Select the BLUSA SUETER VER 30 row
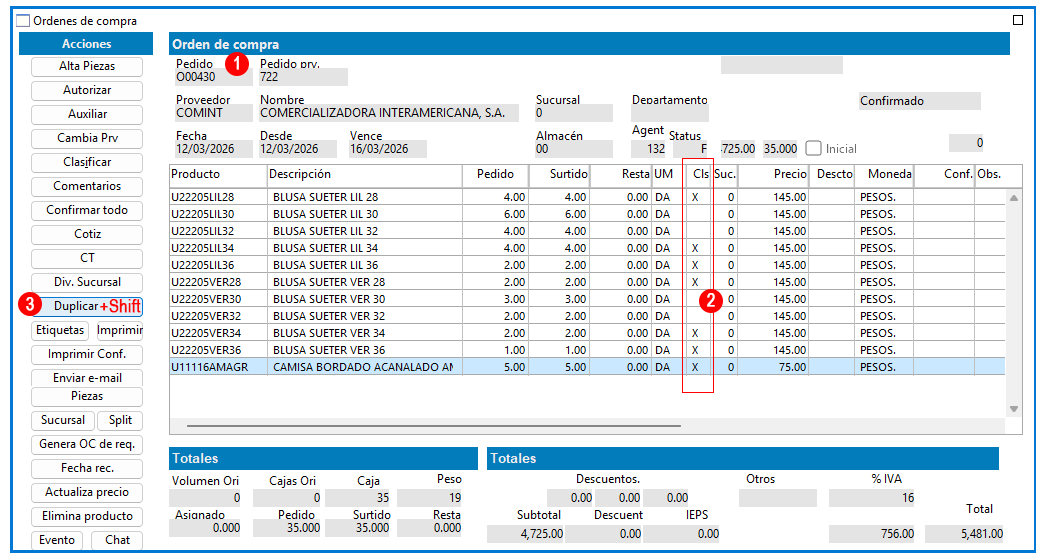This screenshot has height=559, width=1045. (587, 299)
